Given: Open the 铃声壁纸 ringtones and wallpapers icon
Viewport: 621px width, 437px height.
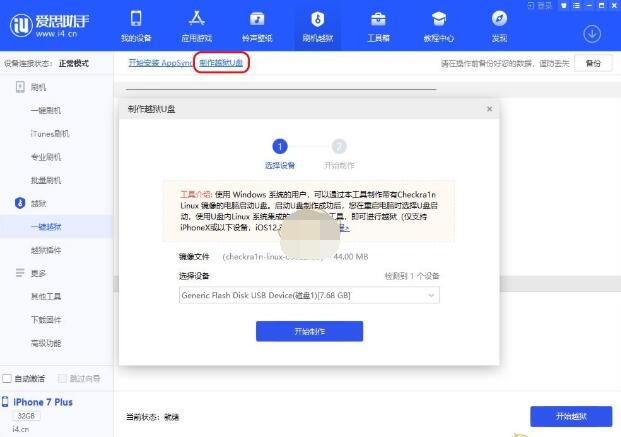Looking at the screenshot, I should 257,19.
